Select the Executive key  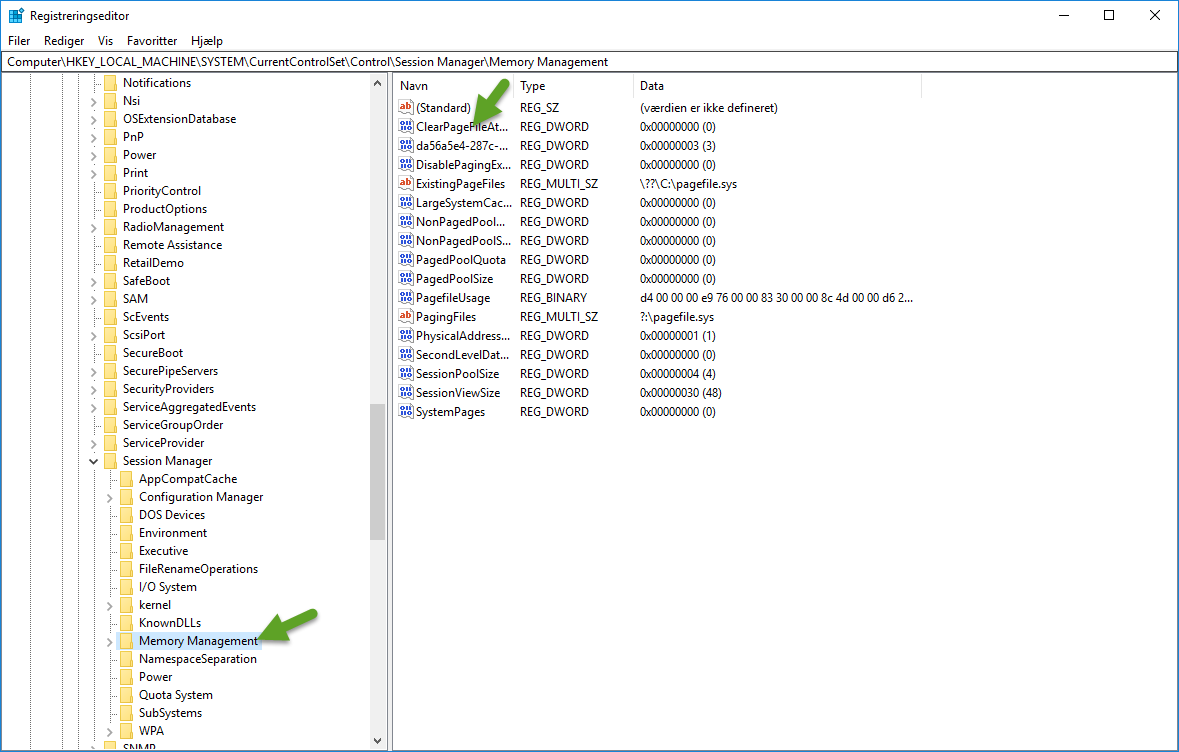pyautogui.click(x=164, y=550)
